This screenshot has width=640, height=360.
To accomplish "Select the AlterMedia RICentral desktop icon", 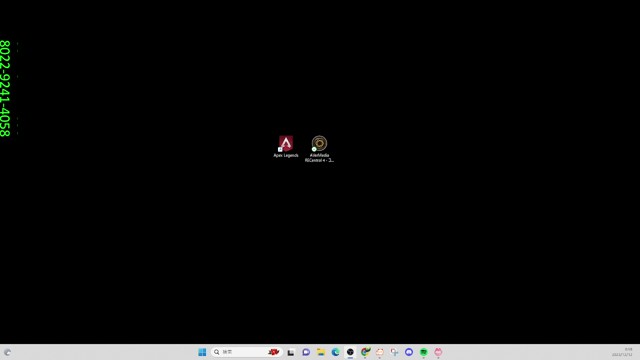I will (x=319, y=149).
